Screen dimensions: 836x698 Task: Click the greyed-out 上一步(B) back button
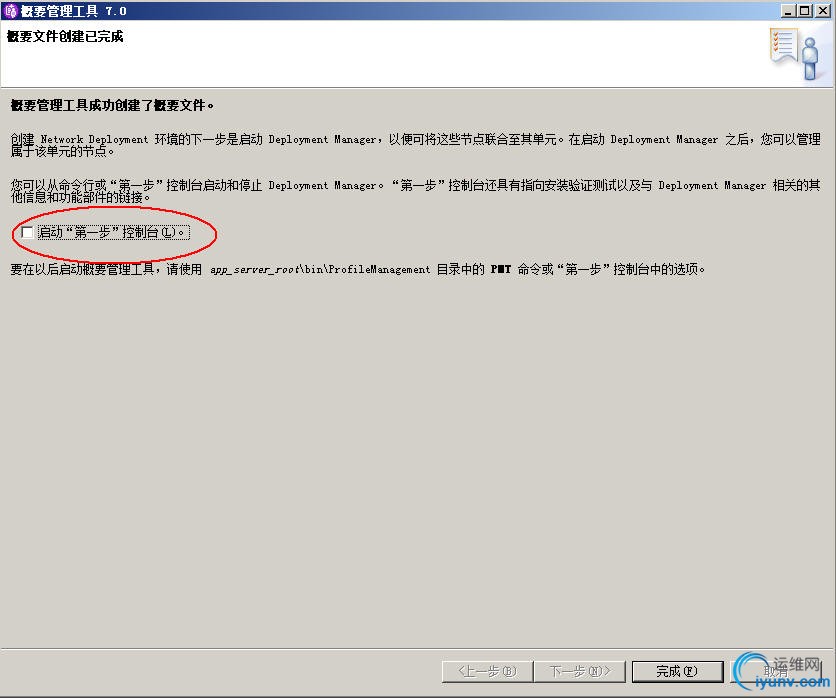coord(487,671)
